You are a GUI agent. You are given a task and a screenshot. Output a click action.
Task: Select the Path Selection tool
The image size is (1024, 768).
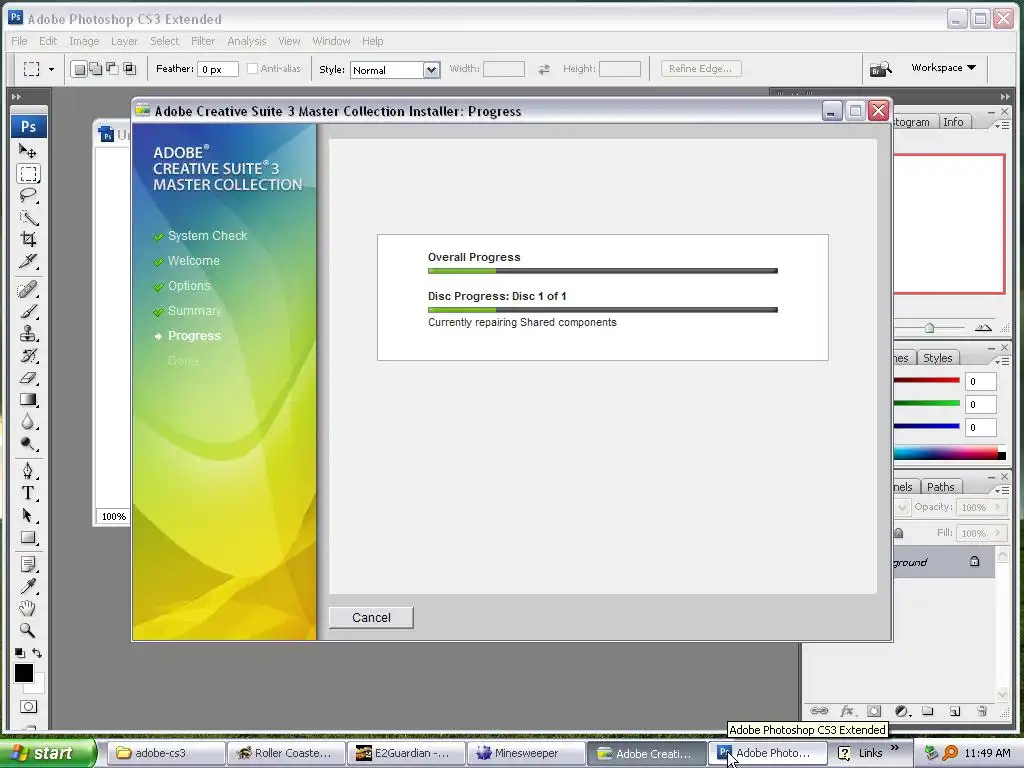[27, 515]
